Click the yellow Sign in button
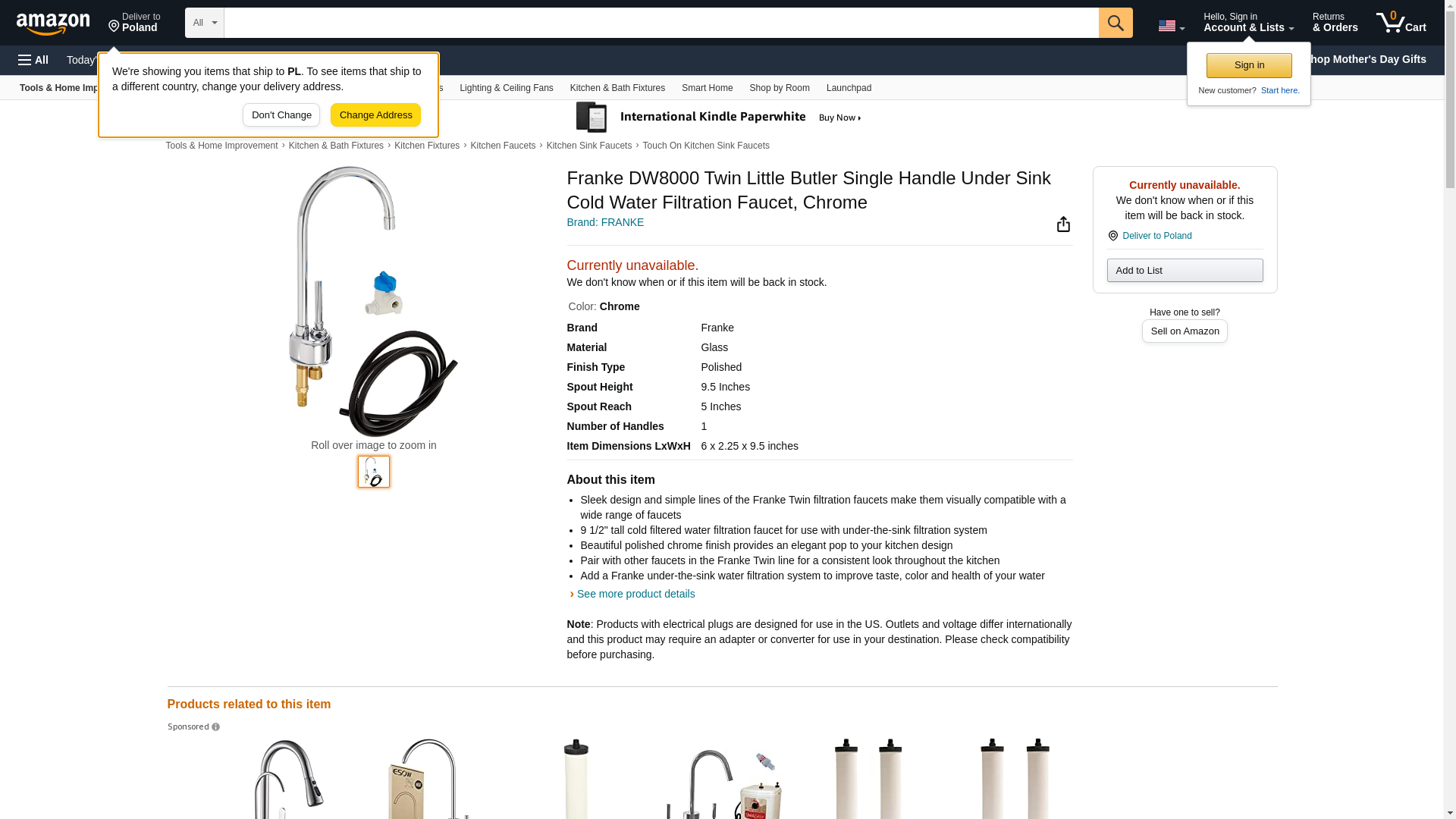Image resolution: width=1456 pixels, height=819 pixels. [1248, 65]
